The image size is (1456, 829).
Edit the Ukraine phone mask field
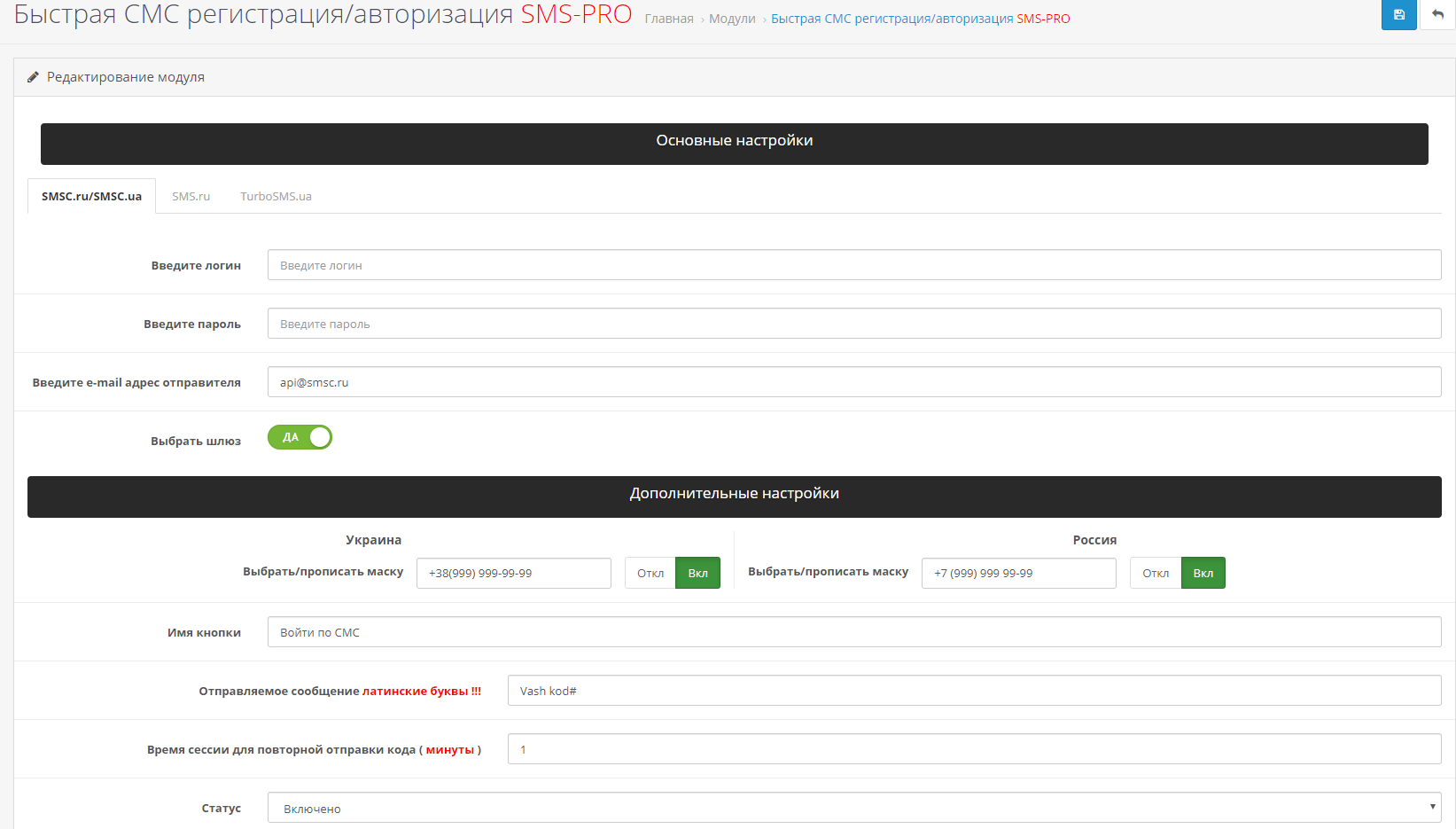point(514,573)
